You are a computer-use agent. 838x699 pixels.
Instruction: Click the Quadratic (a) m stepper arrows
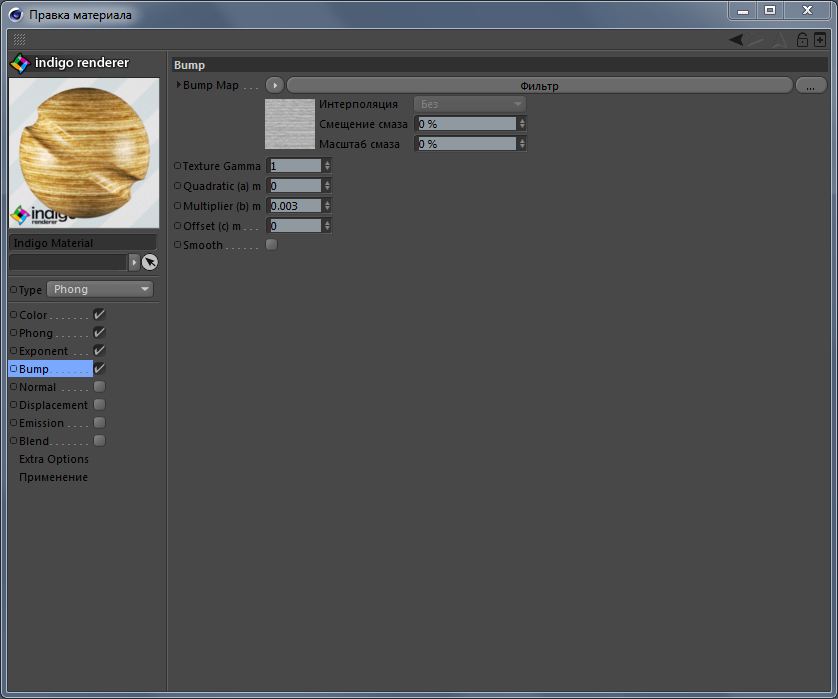(x=327, y=186)
